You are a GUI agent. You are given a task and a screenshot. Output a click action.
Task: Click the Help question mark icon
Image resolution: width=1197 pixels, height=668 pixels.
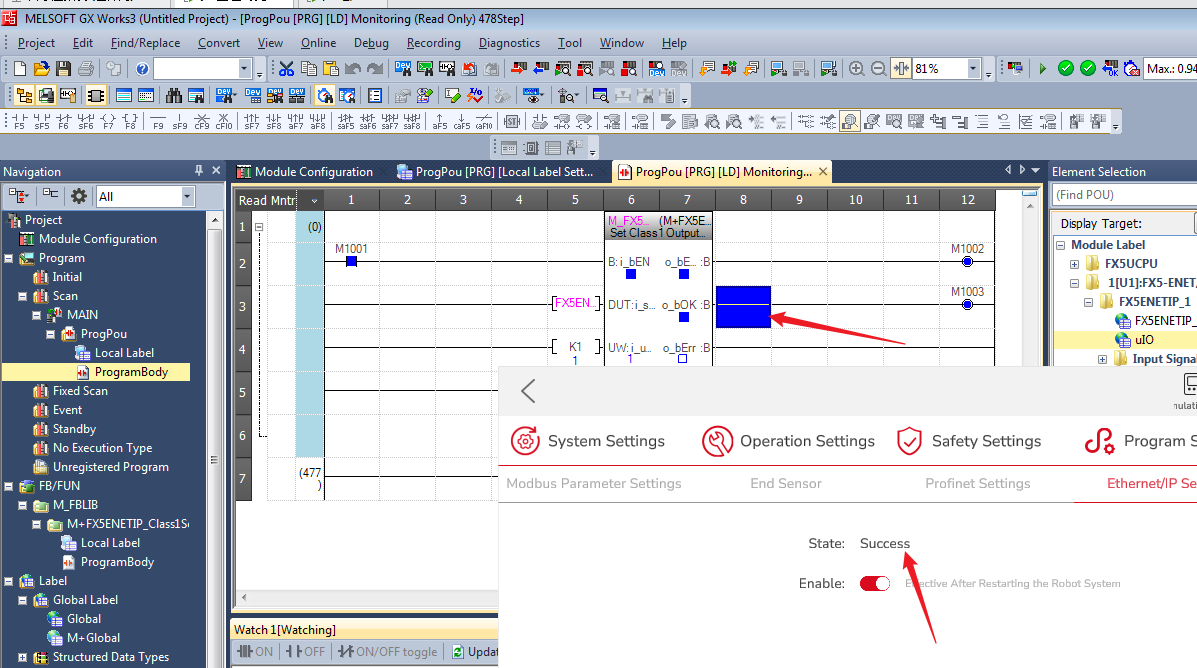[x=142, y=69]
